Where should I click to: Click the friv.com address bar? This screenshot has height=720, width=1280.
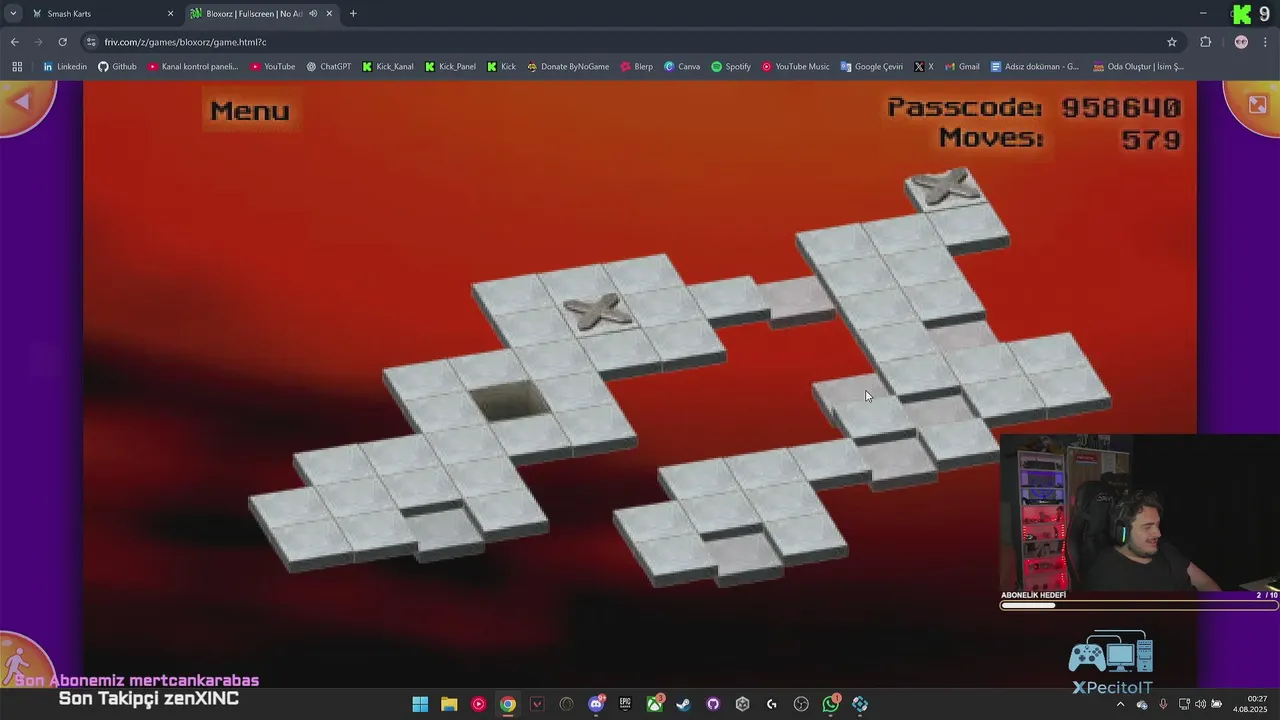tap(630, 42)
